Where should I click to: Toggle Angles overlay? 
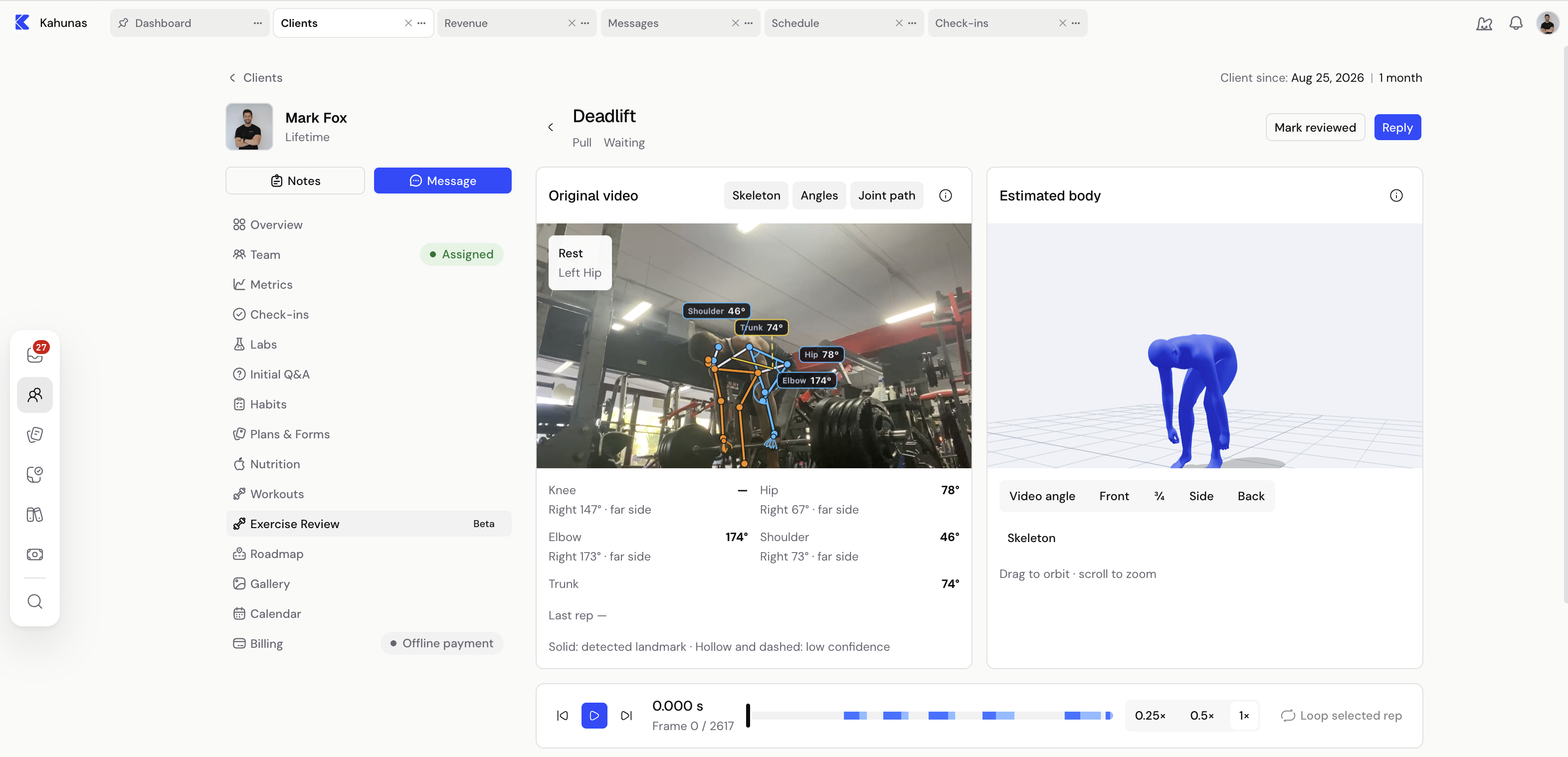pos(819,195)
